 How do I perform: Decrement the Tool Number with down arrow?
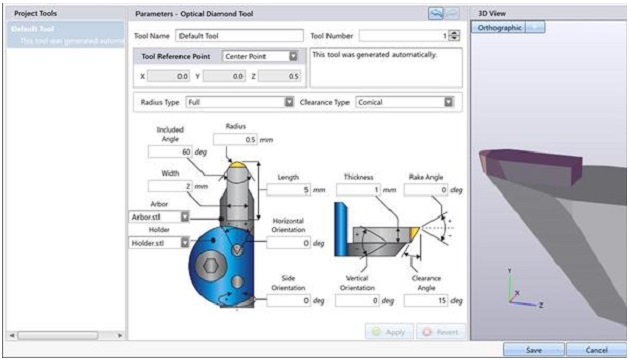pos(454,39)
